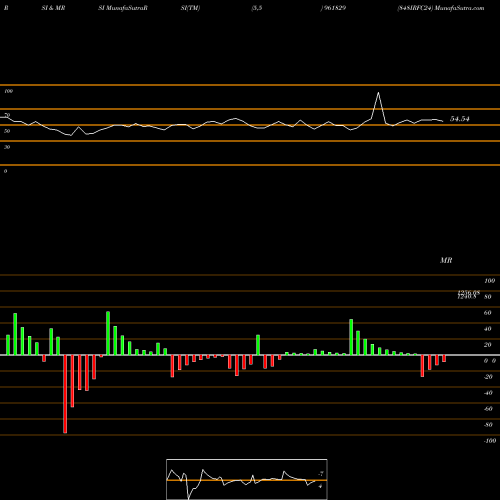Click the (5,5 parameter text in header

(257, 8)
